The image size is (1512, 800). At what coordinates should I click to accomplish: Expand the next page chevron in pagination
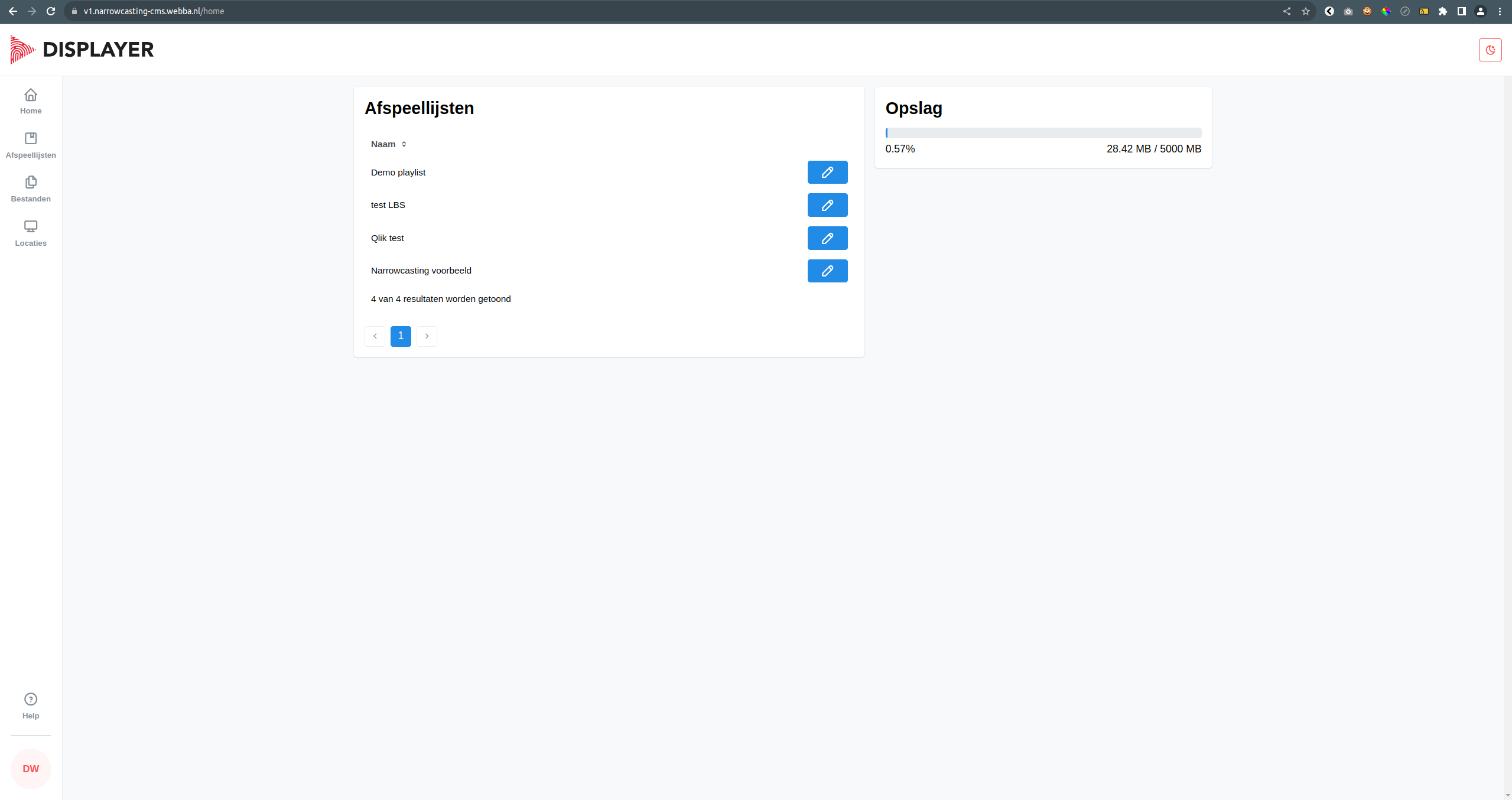[x=427, y=336]
